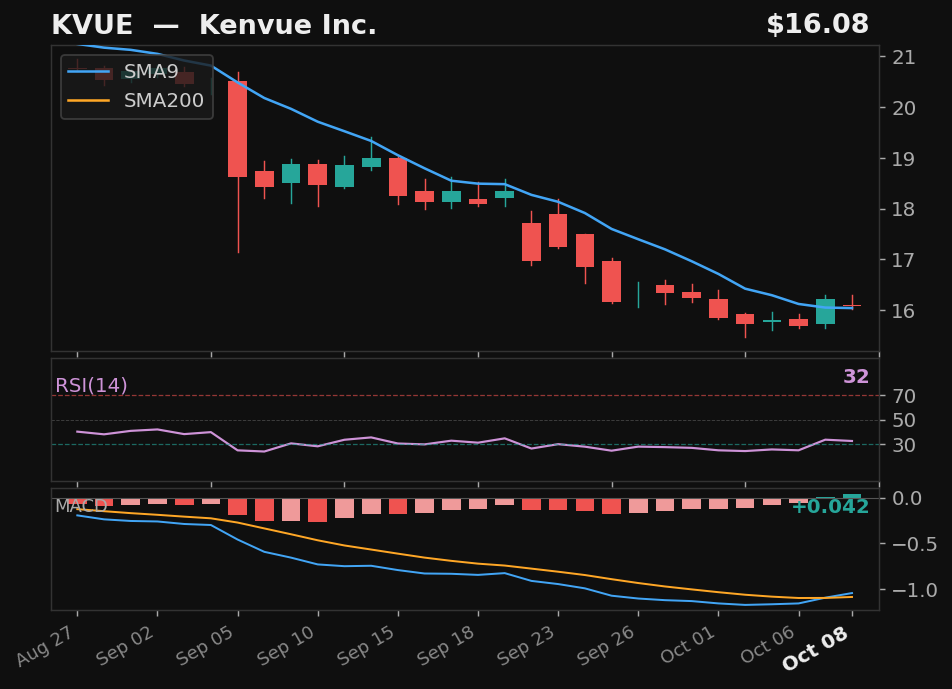Click the Sep 02 date label
Viewport: 952px width, 689px height.
click(x=124, y=645)
